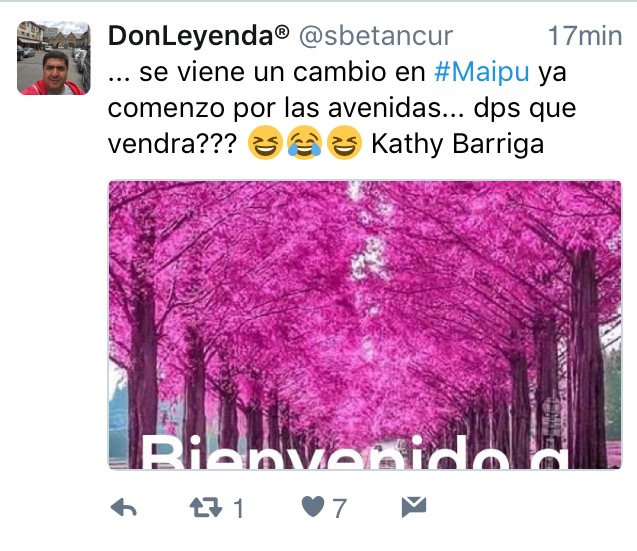Select the Kathy Barriga text
Screen dimensions: 637x551
coord(457,144)
